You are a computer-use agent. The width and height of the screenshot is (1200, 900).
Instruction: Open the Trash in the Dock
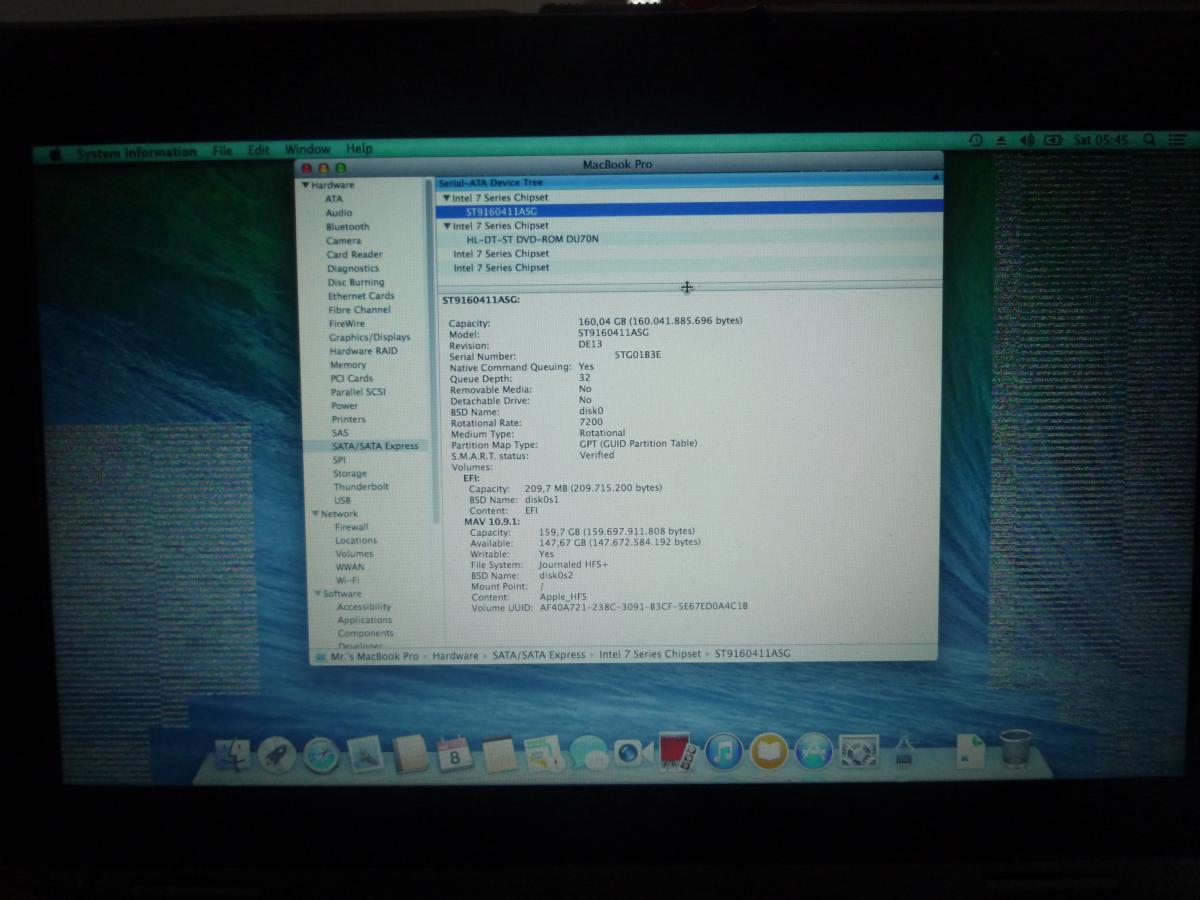click(x=1015, y=748)
